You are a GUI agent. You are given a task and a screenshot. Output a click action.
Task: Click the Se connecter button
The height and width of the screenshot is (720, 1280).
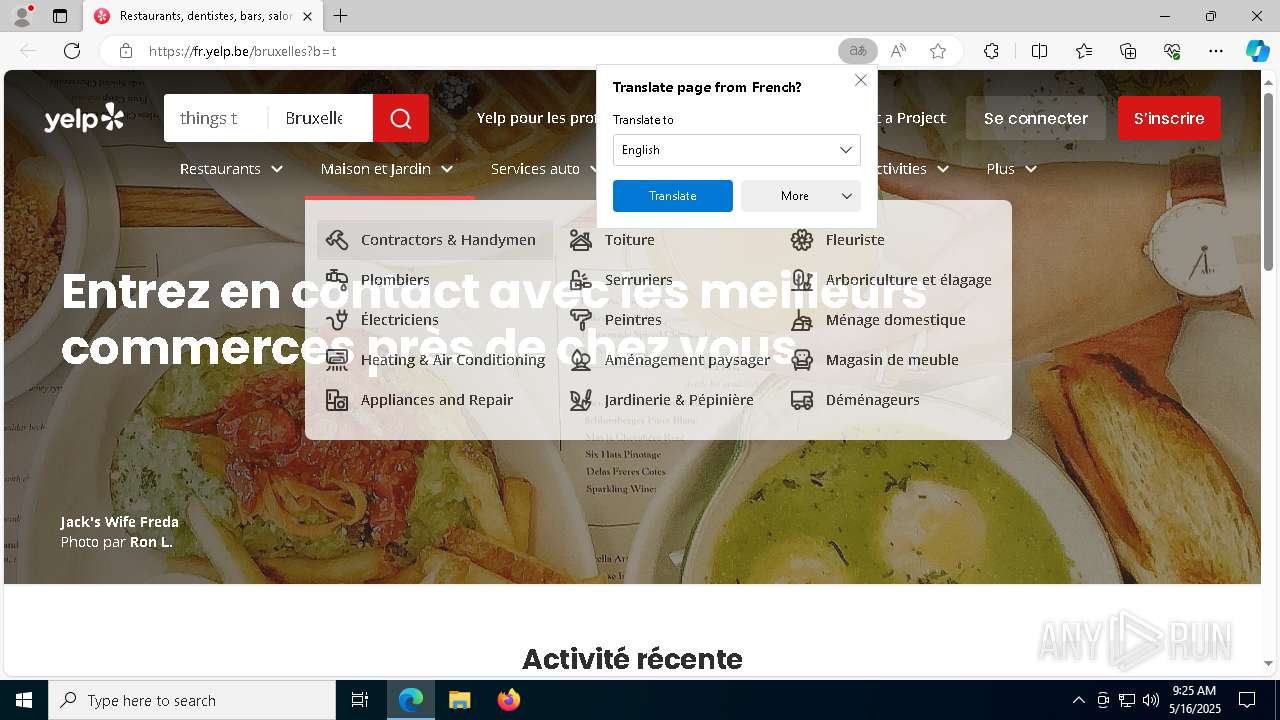click(x=1036, y=118)
